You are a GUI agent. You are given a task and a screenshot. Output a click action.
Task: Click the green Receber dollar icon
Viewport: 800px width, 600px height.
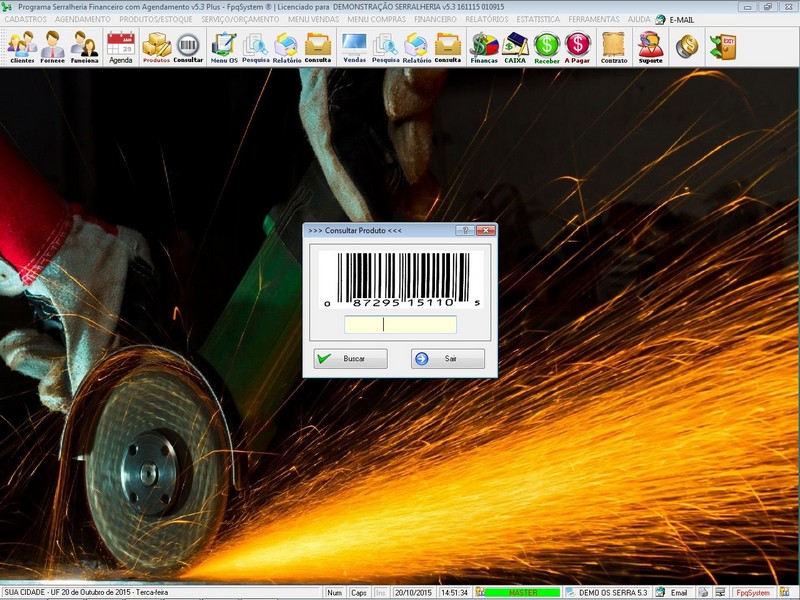(547, 47)
